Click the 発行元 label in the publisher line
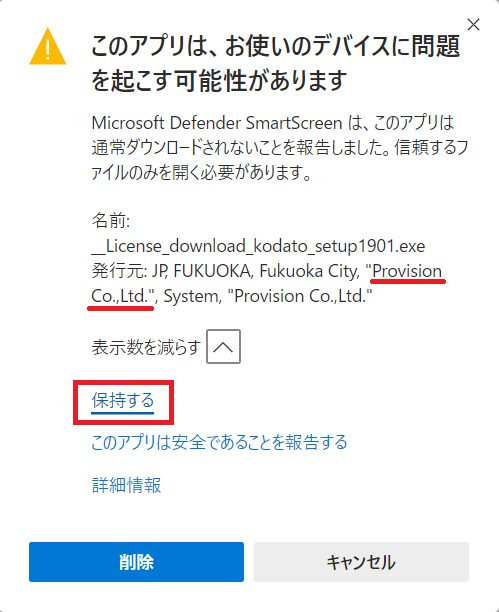The image size is (499, 612). 119,271
